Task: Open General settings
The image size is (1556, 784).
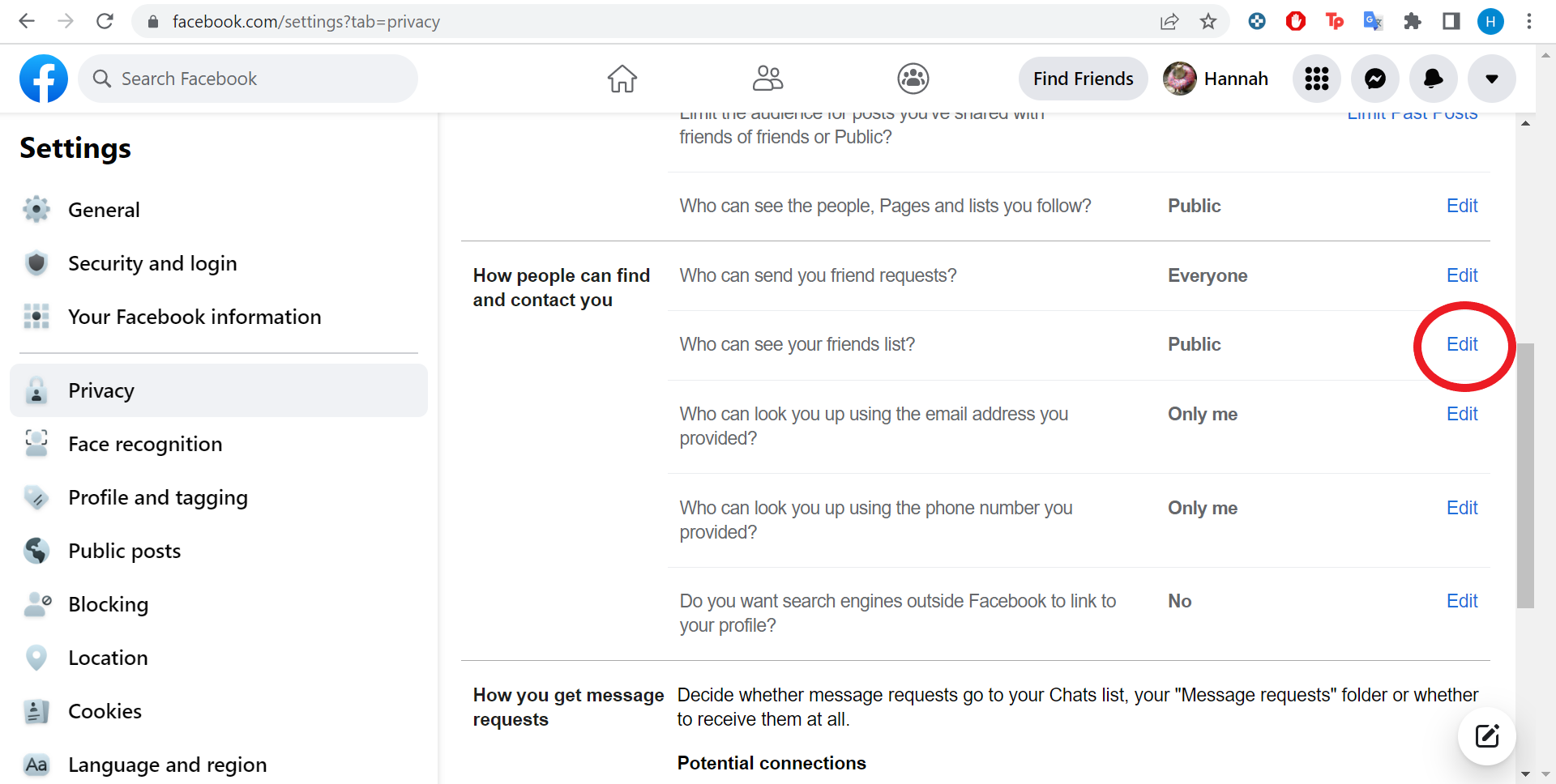Action: [x=219, y=210]
